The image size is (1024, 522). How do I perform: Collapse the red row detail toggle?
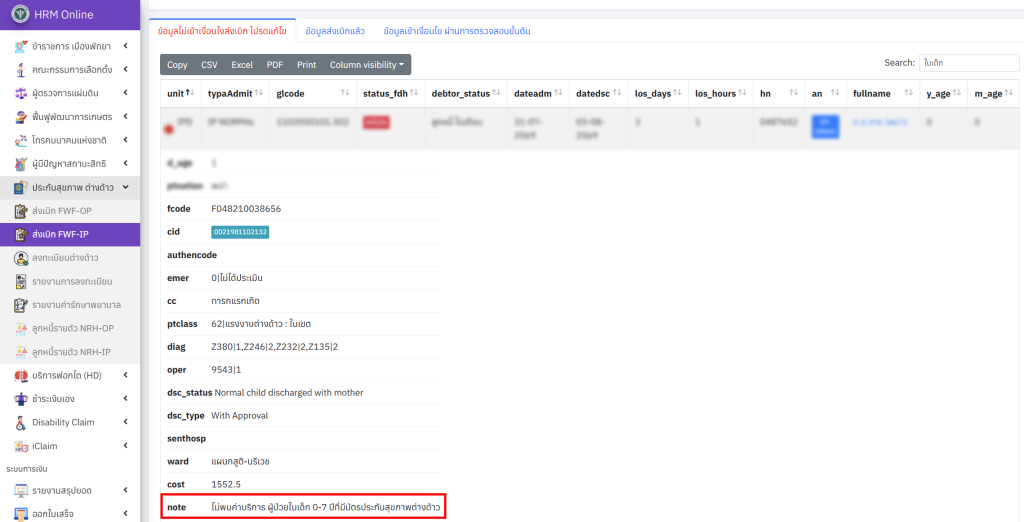click(168, 130)
